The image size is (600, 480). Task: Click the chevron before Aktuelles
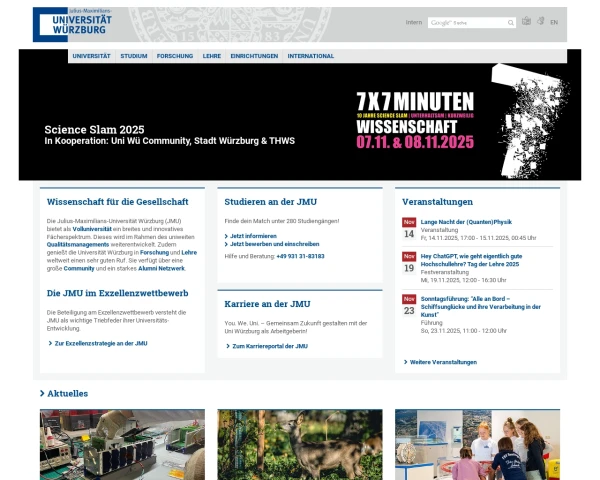[42, 393]
